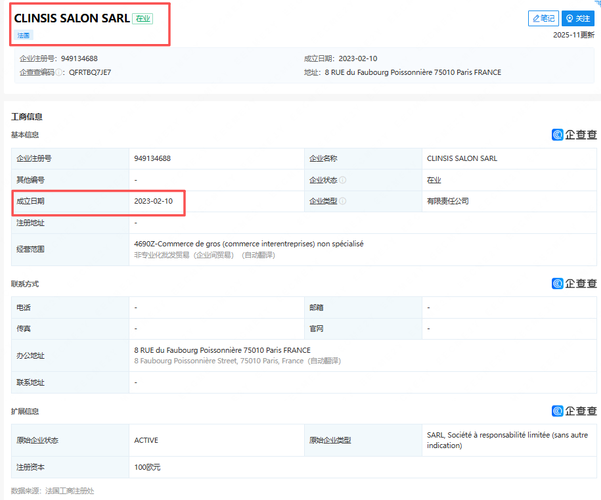Screen dimensions: 601x500
Task: Click 联系方式 subsection heading
Action: [x=25, y=284]
